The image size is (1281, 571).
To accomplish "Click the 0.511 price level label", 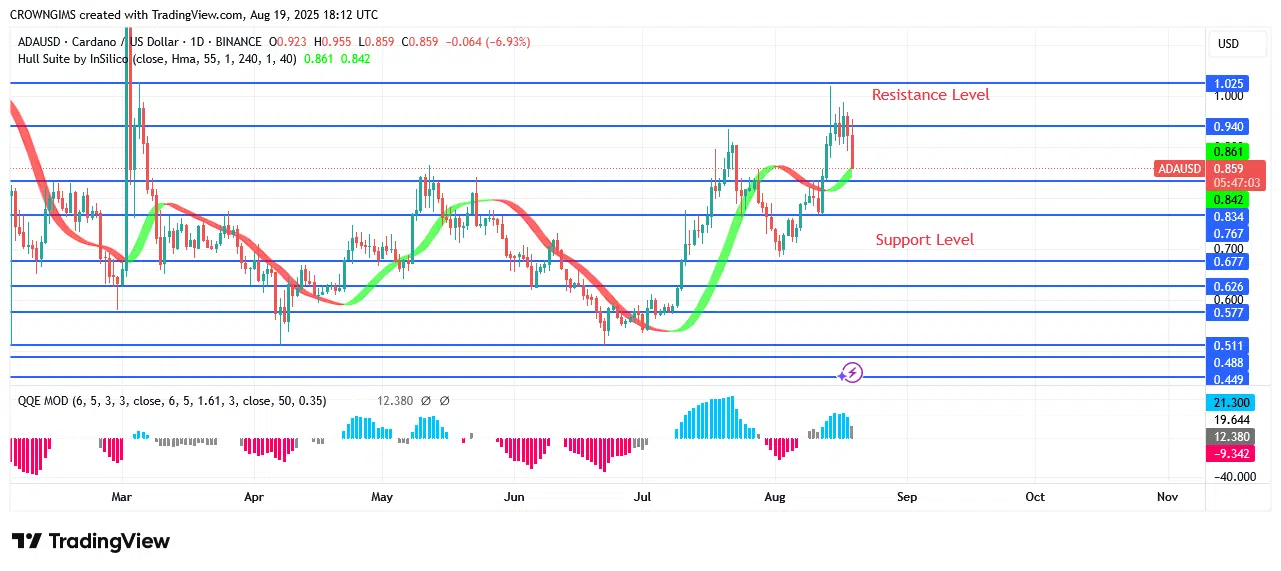I will point(1228,346).
